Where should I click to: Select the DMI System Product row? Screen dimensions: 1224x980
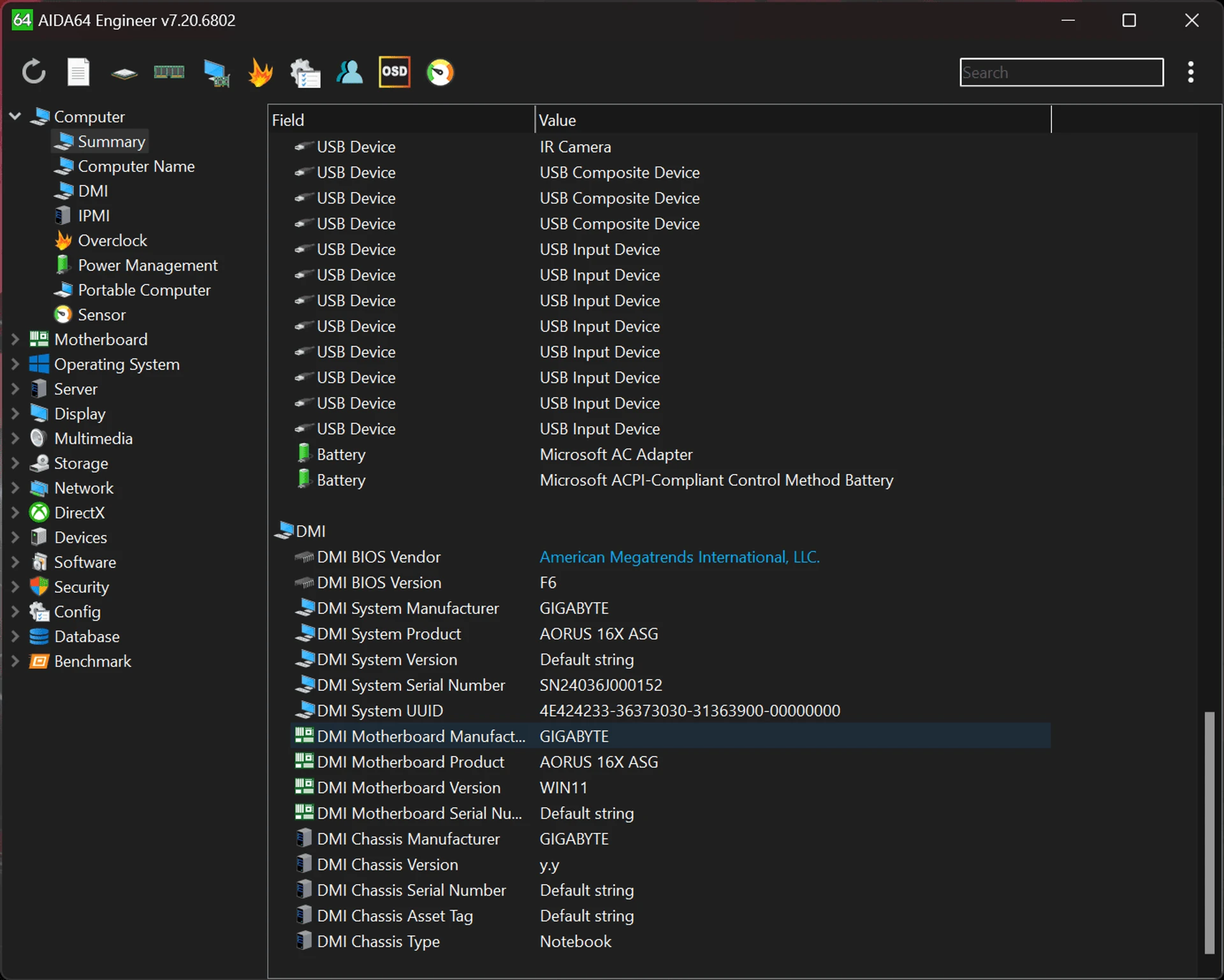pyautogui.click(x=671, y=634)
